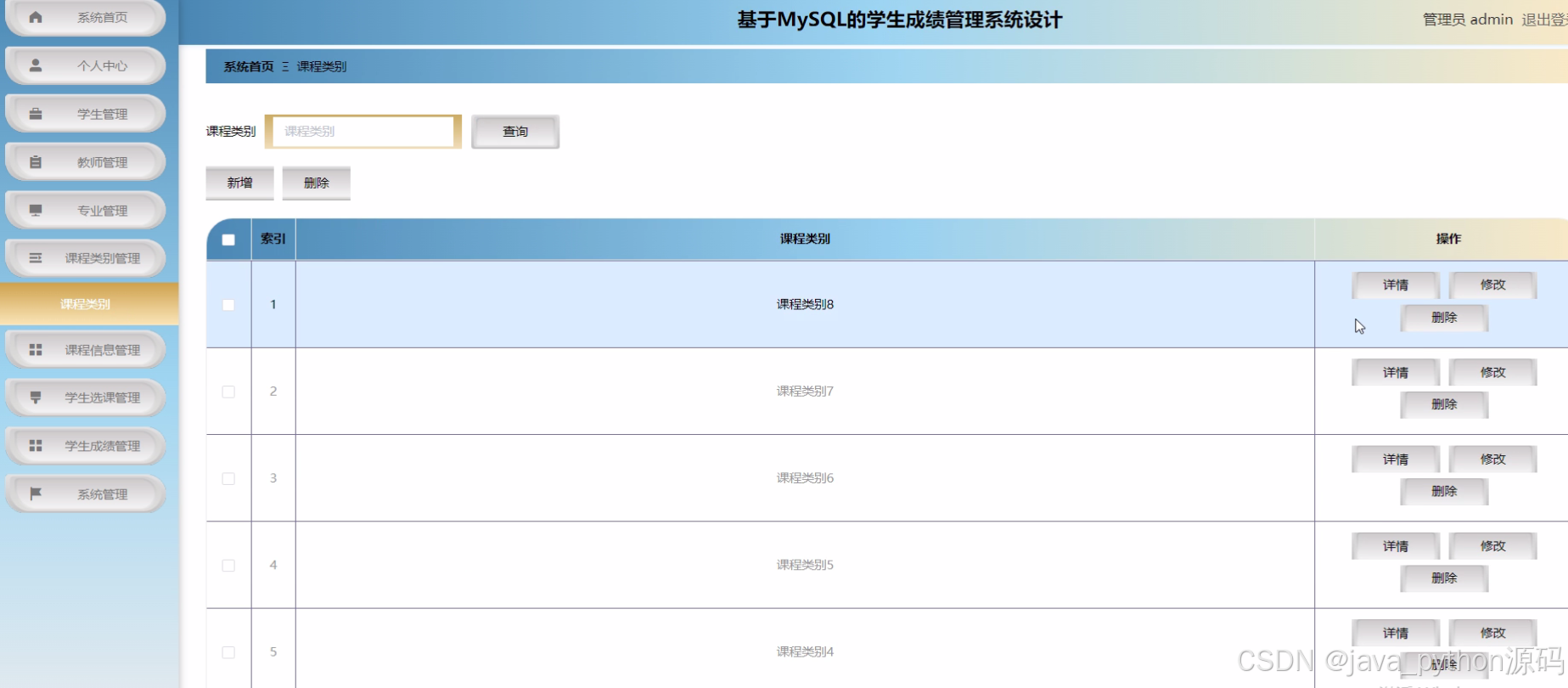The height and width of the screenshot is (688, 1568).
Task: Expand the 系统管理 sidebar menu
Action: click(x=86, y=494)
